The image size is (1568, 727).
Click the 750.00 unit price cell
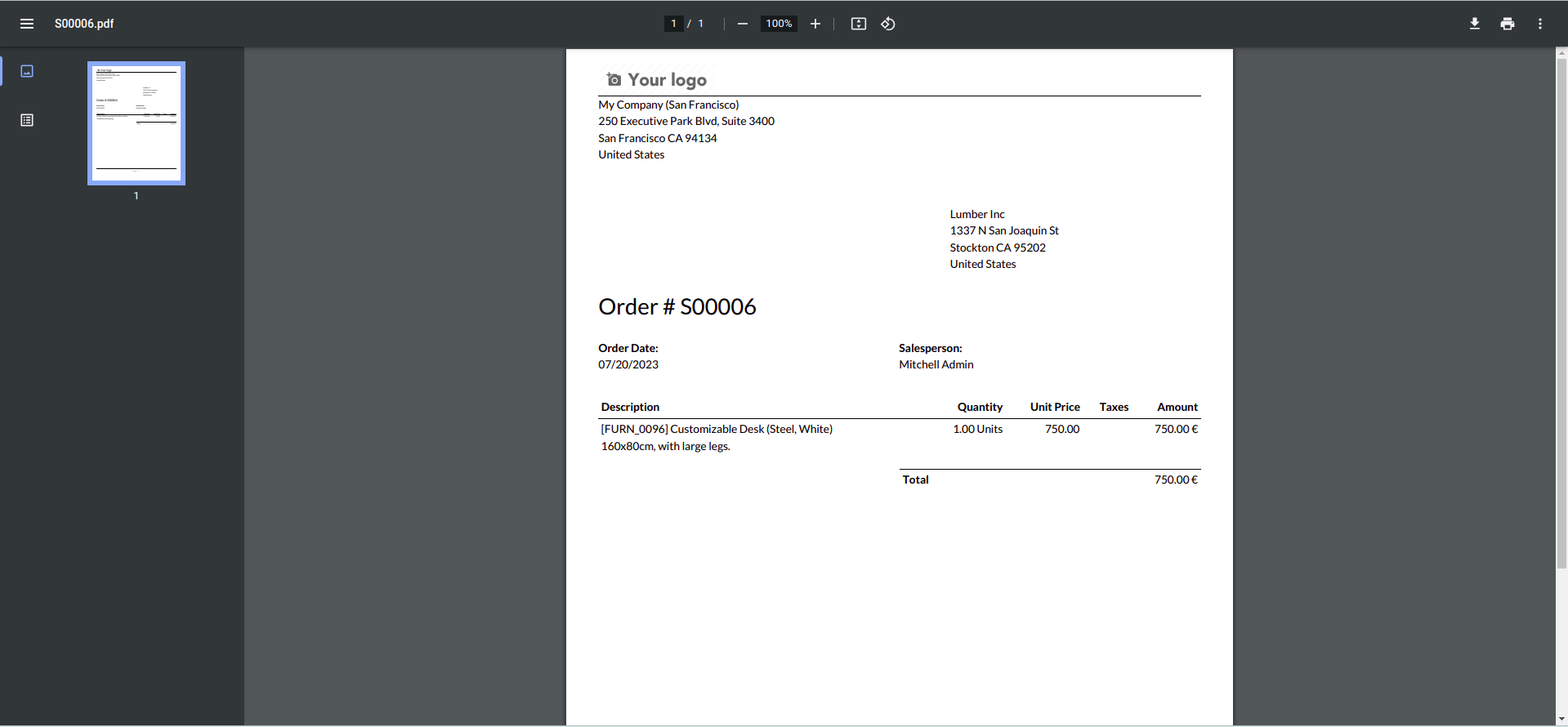(1062, 429)
